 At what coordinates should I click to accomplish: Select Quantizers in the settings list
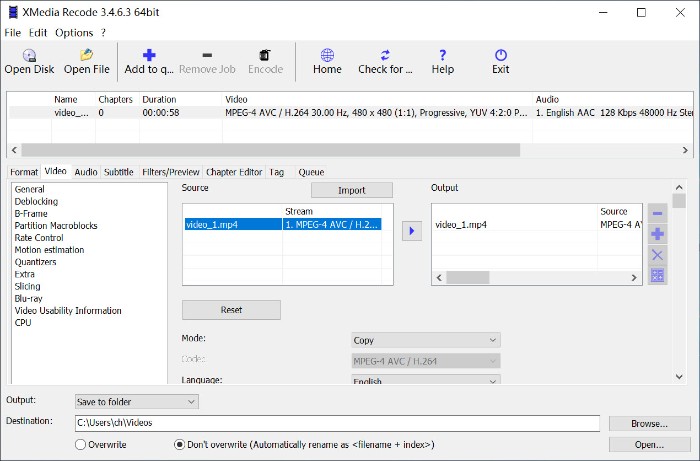click(x=35, y=262)
